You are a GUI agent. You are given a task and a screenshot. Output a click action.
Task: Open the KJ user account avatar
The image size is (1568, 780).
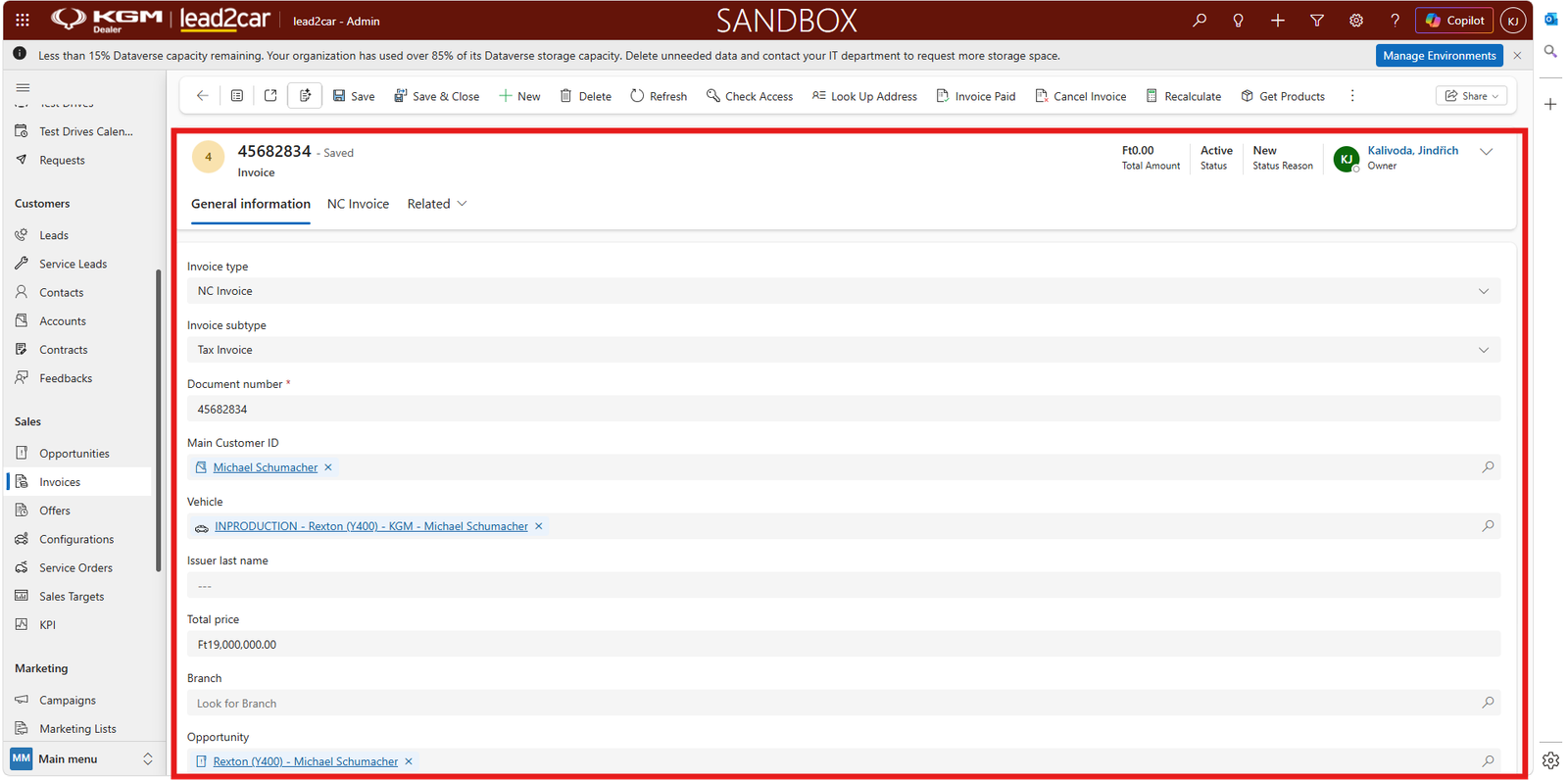(1513, 20)
